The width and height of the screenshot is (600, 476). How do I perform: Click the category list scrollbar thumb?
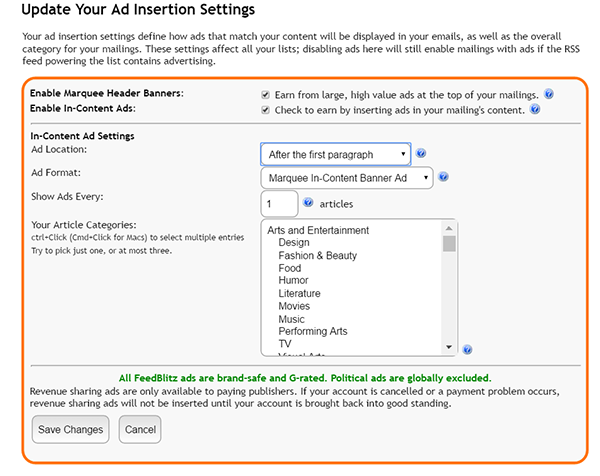click(449, 244)
